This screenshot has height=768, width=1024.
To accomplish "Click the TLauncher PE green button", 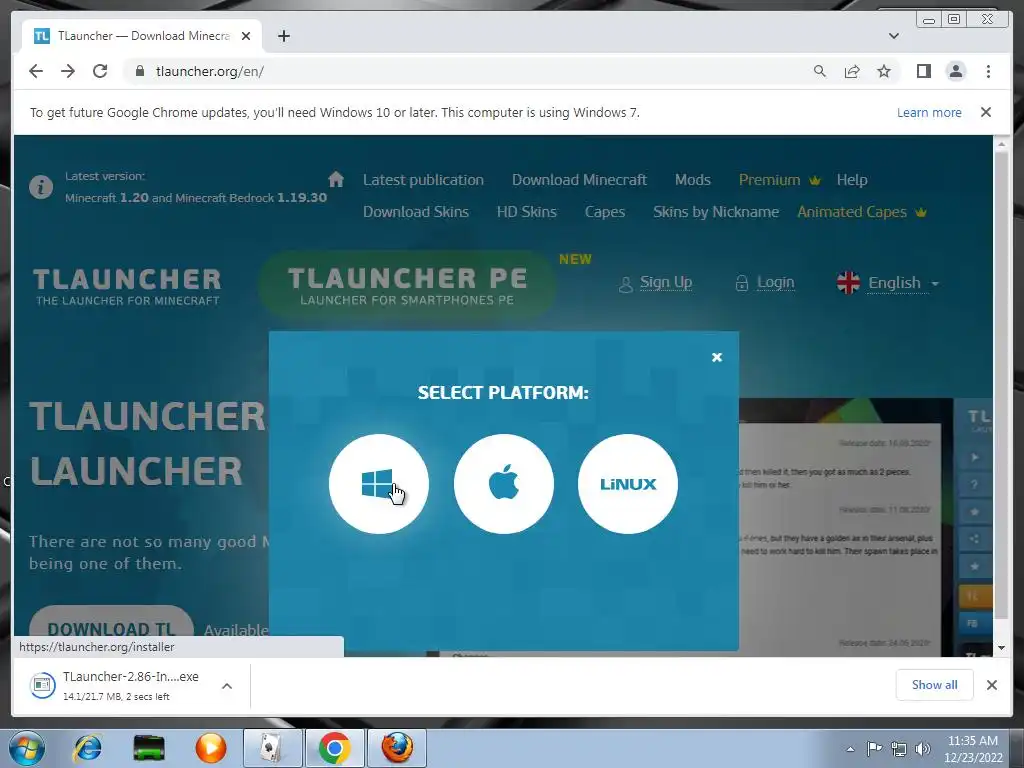I will click(x=407, y=284).
